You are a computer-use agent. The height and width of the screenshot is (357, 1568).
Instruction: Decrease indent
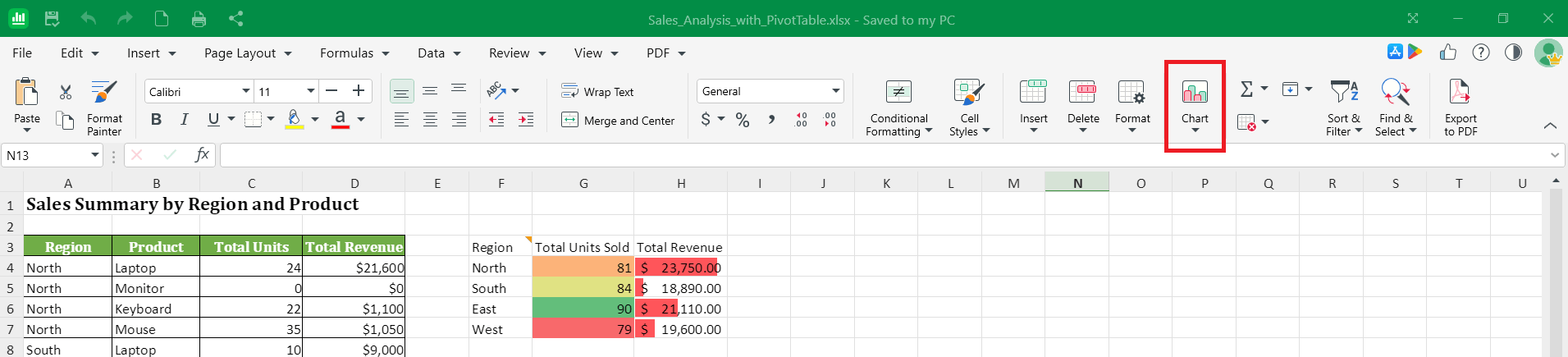(496, 120)
